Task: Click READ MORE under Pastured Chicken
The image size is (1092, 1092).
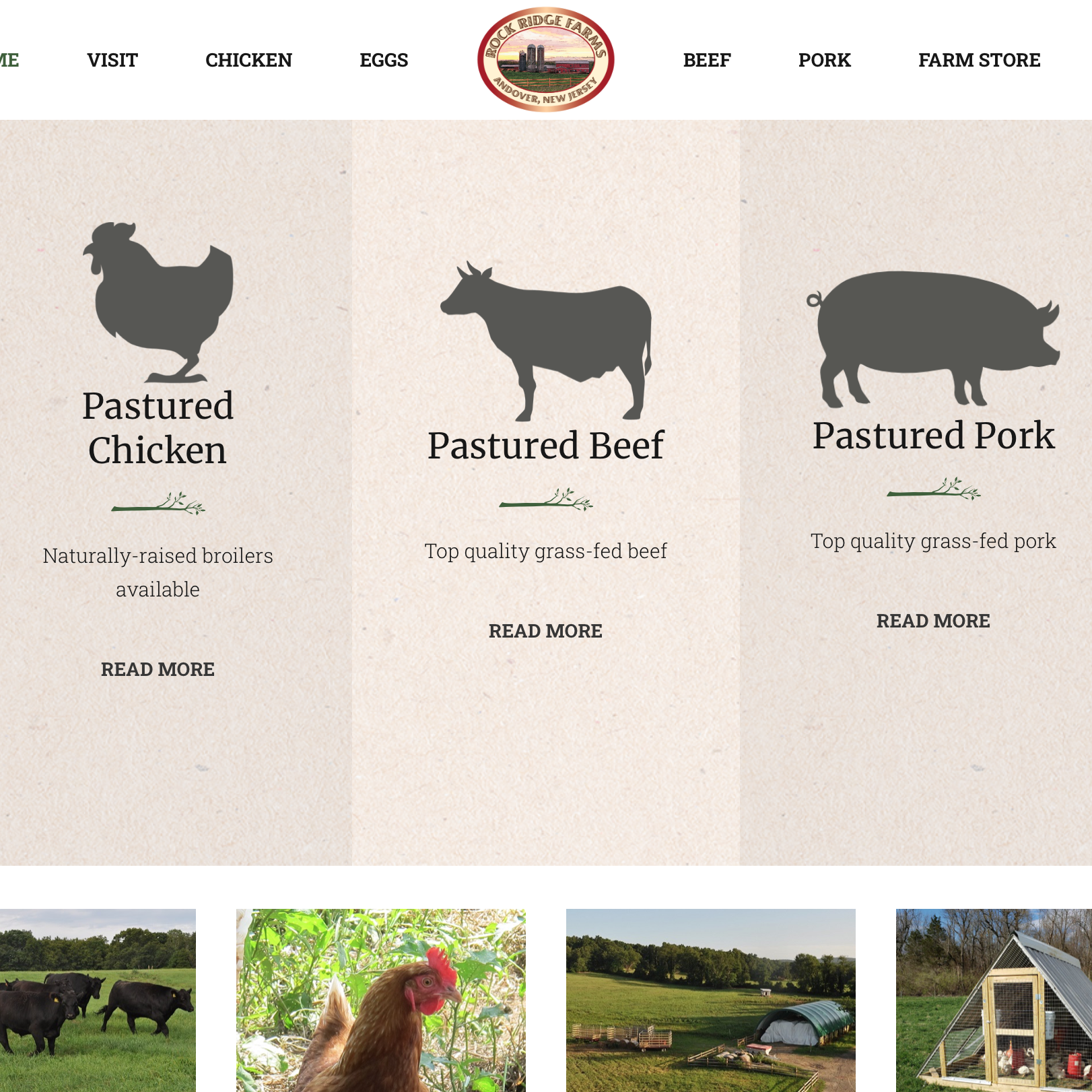Action: [158, 669]
